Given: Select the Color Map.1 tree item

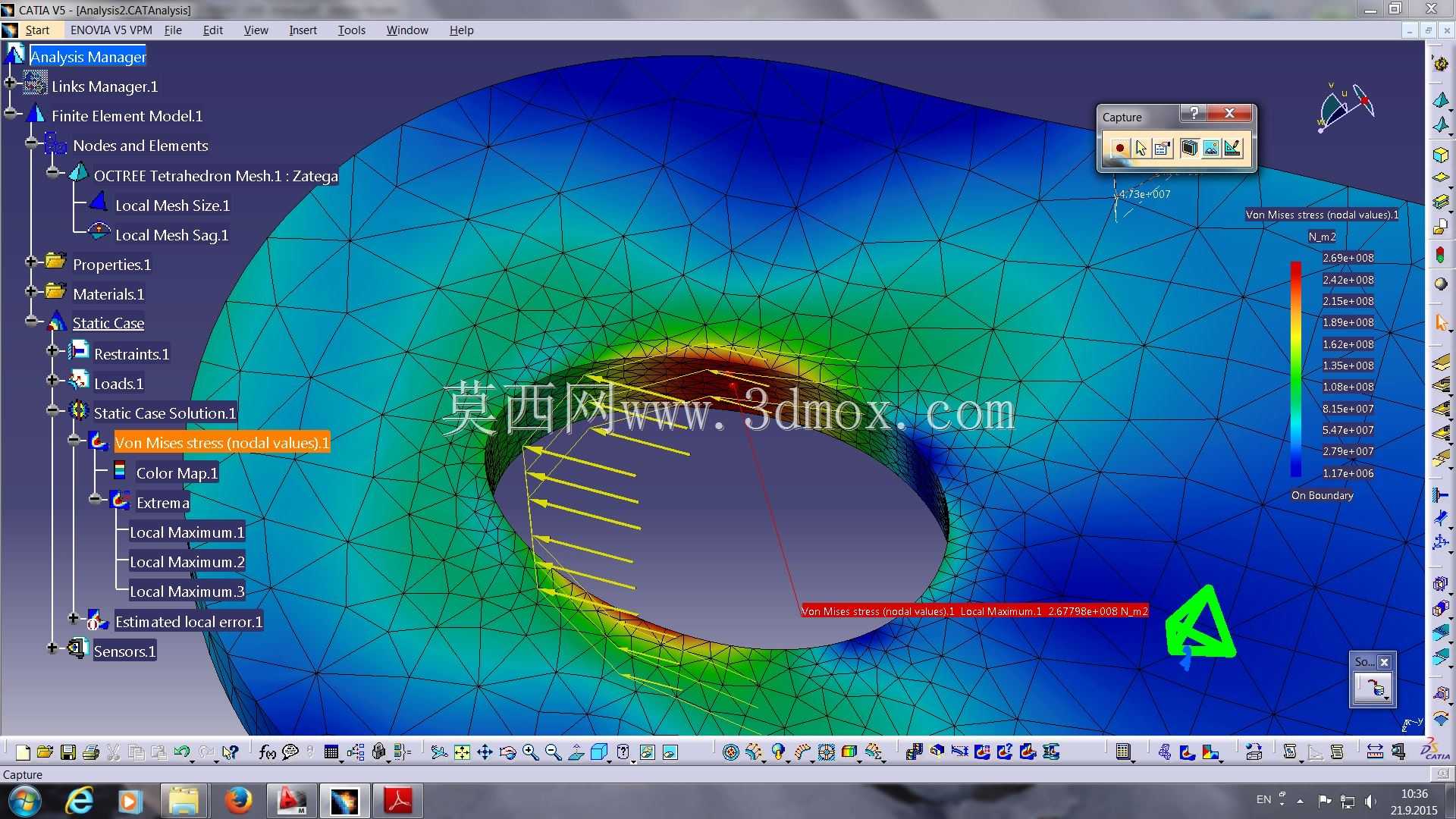Looking at the screenshot, I should point(177,473).
